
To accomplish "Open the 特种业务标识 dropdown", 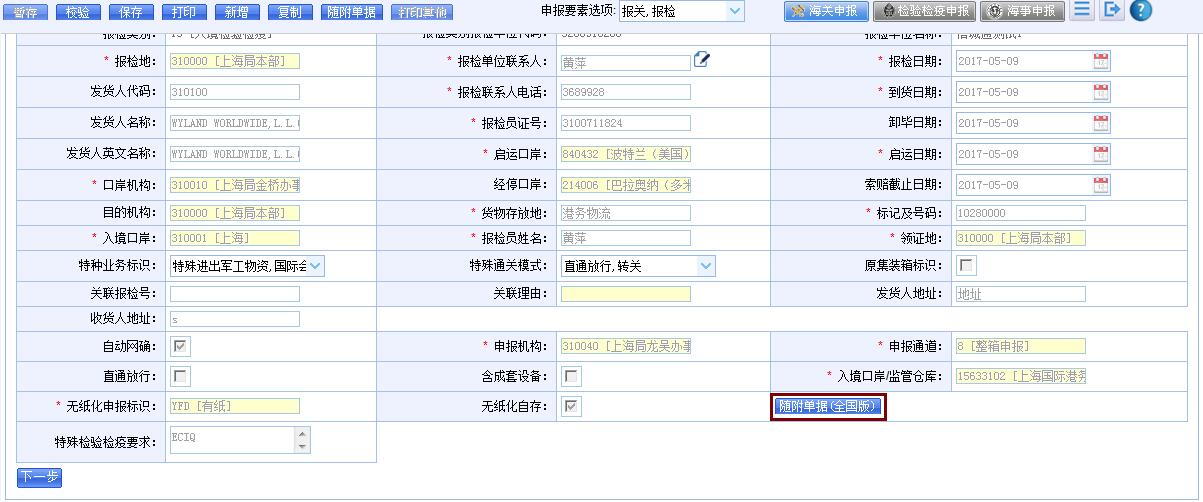I will [x=315, y=266].
